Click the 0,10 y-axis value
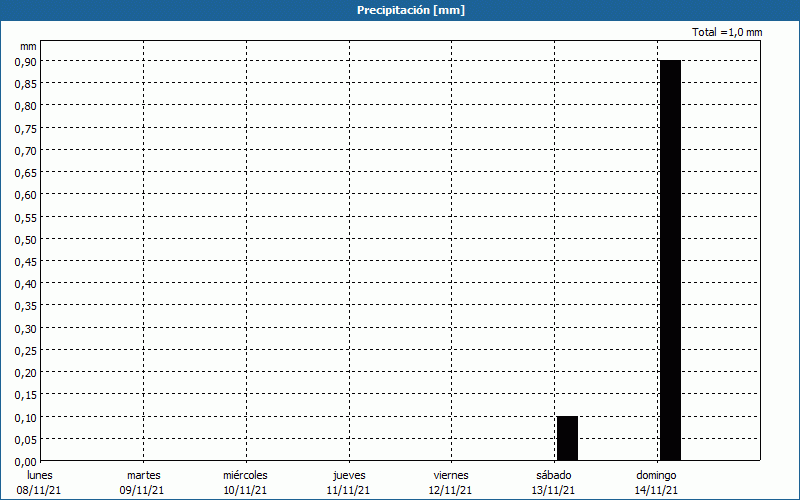Screen dimensions: 800x500 [x=26, y=417]
